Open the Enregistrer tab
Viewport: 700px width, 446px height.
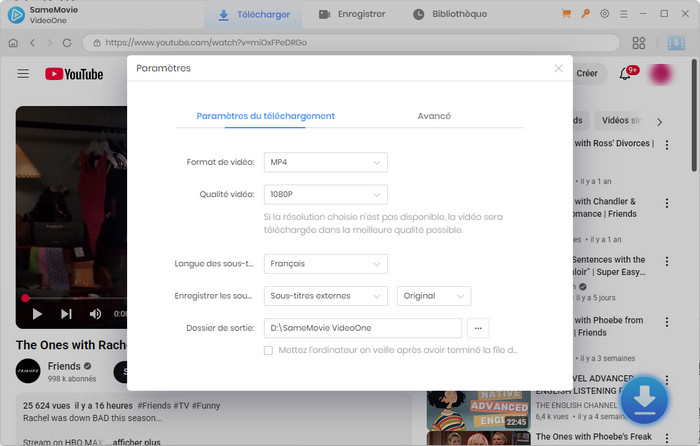pos(352,14)
